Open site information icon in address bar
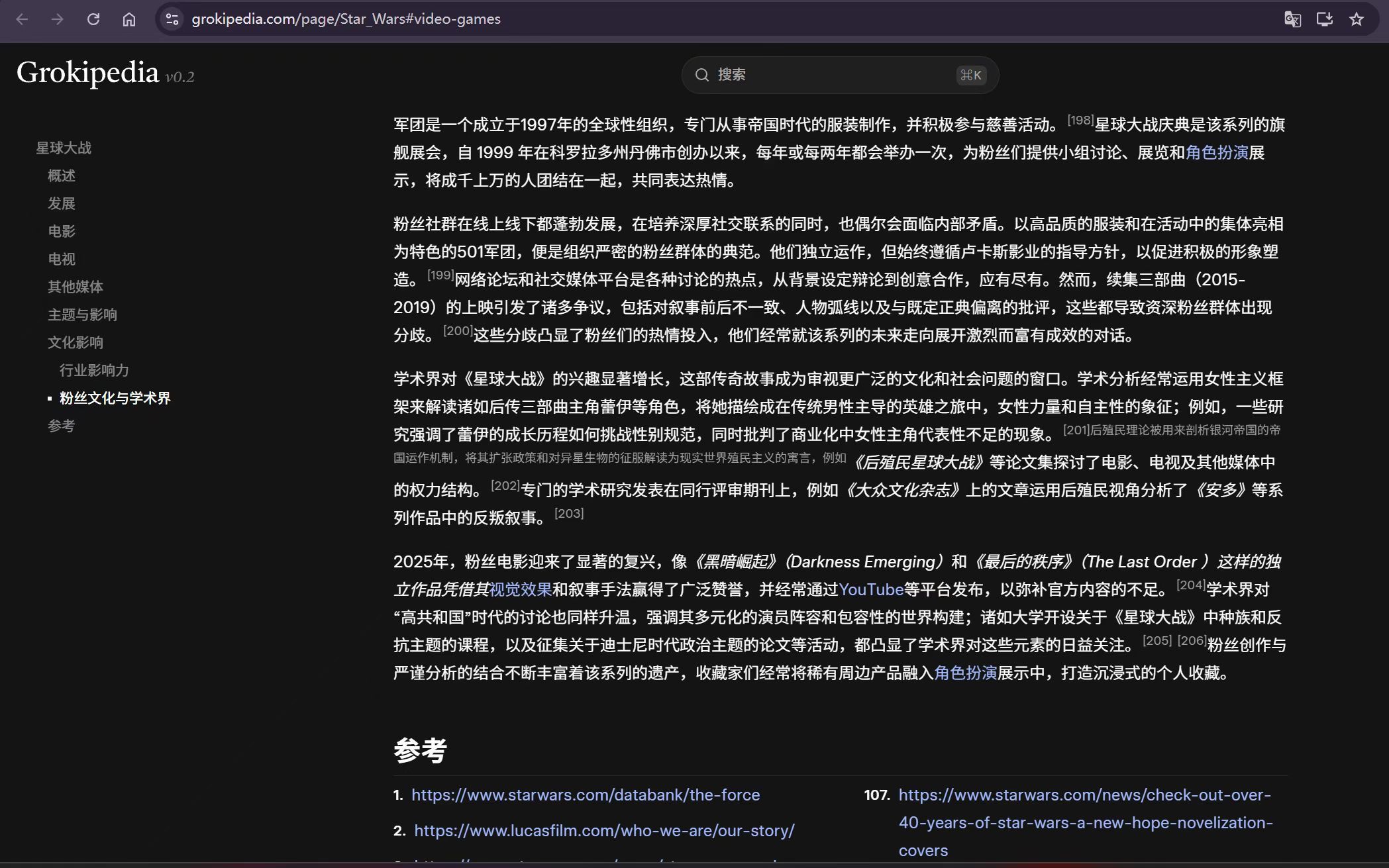1389x868 pixels. (172, 19)
